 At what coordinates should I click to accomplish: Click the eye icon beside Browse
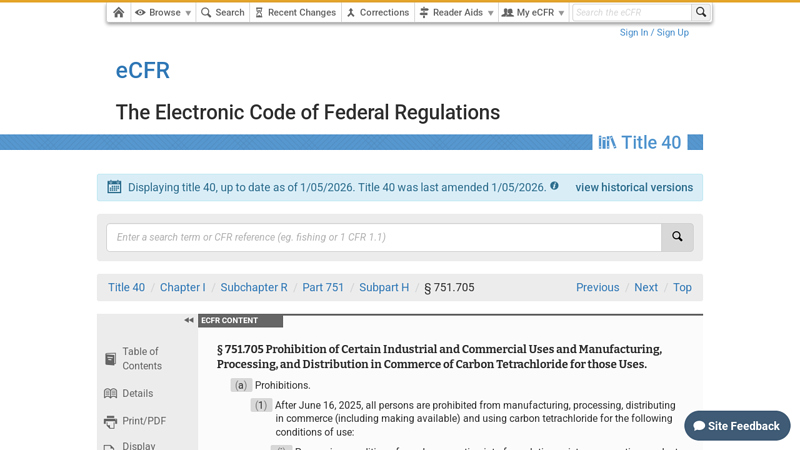[x=140, y=12]
